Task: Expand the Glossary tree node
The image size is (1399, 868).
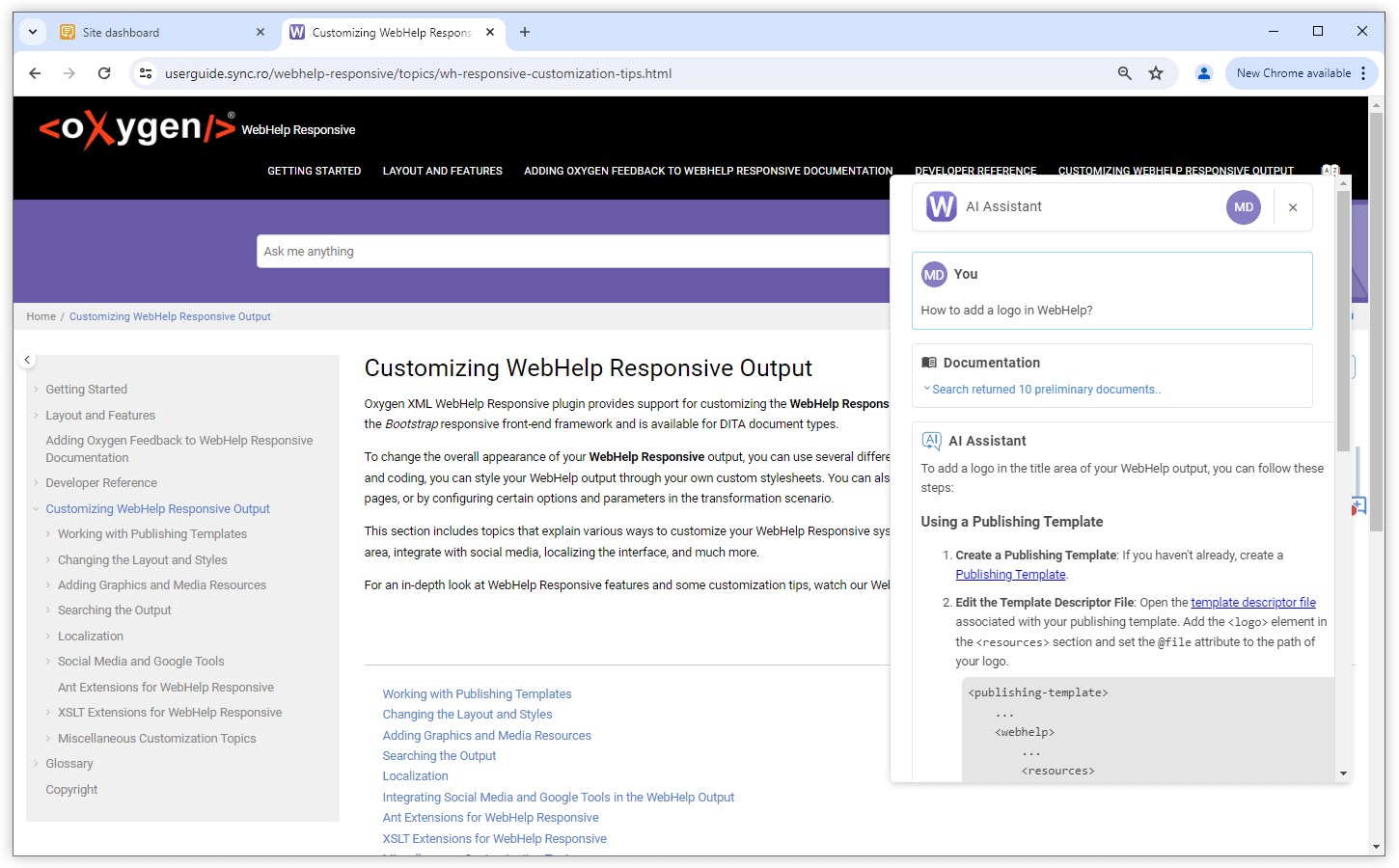Action: pyautogui.click(x=36, y=764)
